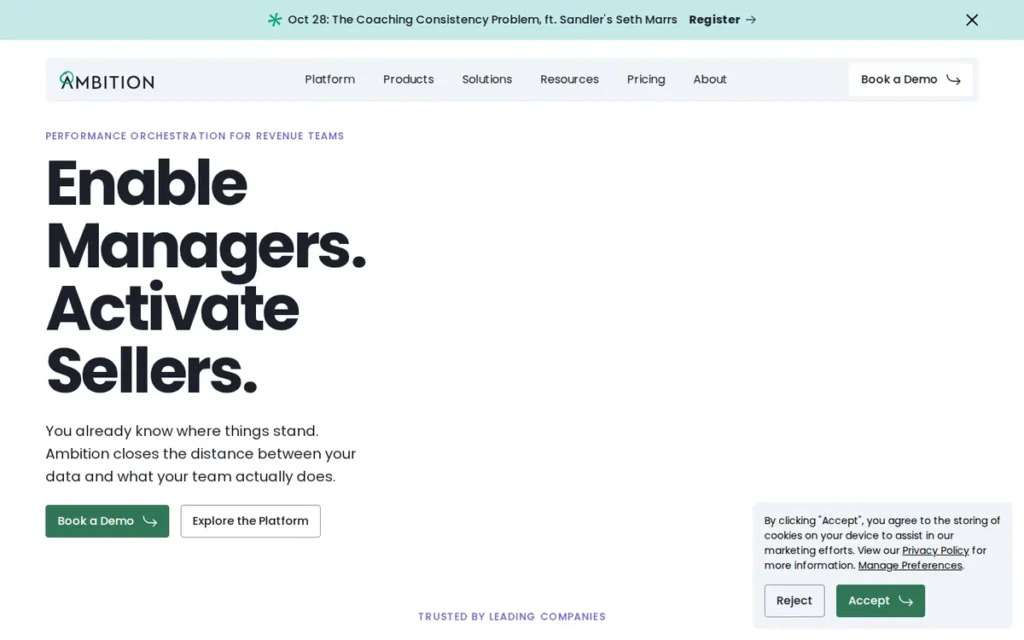Open Manage Preferences link
The width and height of the screenshot is (1024, 640).
coord(910,566)
